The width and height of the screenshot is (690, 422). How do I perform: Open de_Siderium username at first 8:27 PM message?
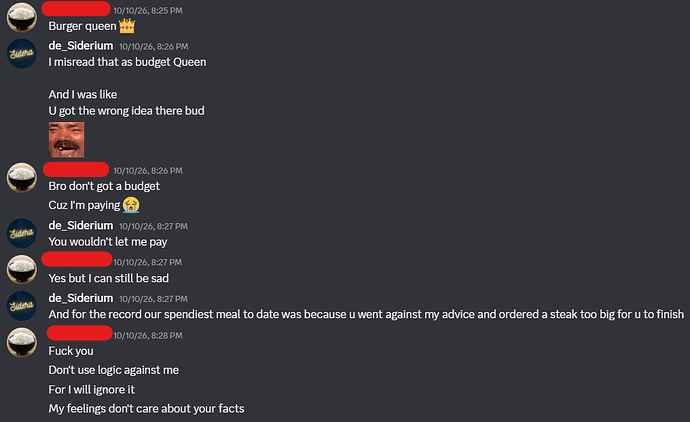tap(81, 225)
